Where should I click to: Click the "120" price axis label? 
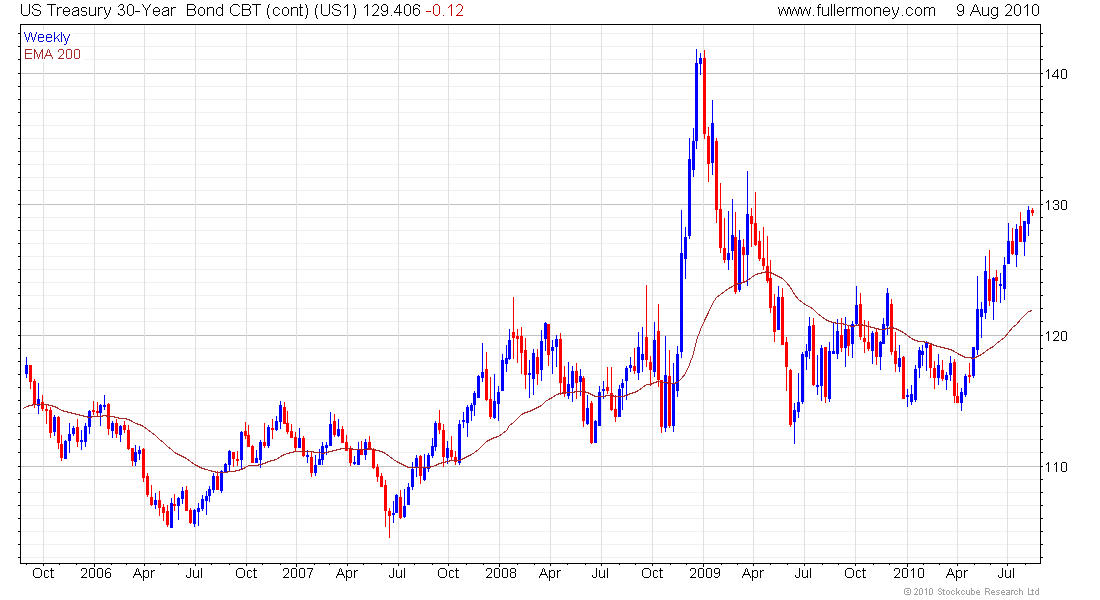click(1057, 335)
